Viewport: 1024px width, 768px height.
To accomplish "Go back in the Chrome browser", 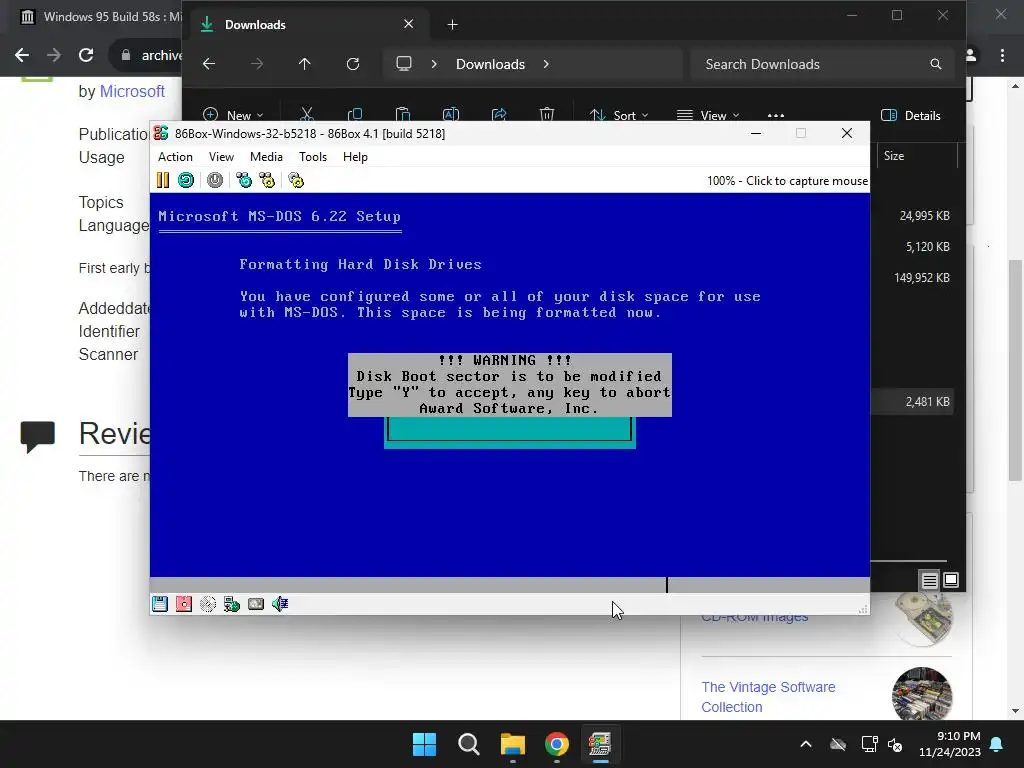I will [22, 55].
